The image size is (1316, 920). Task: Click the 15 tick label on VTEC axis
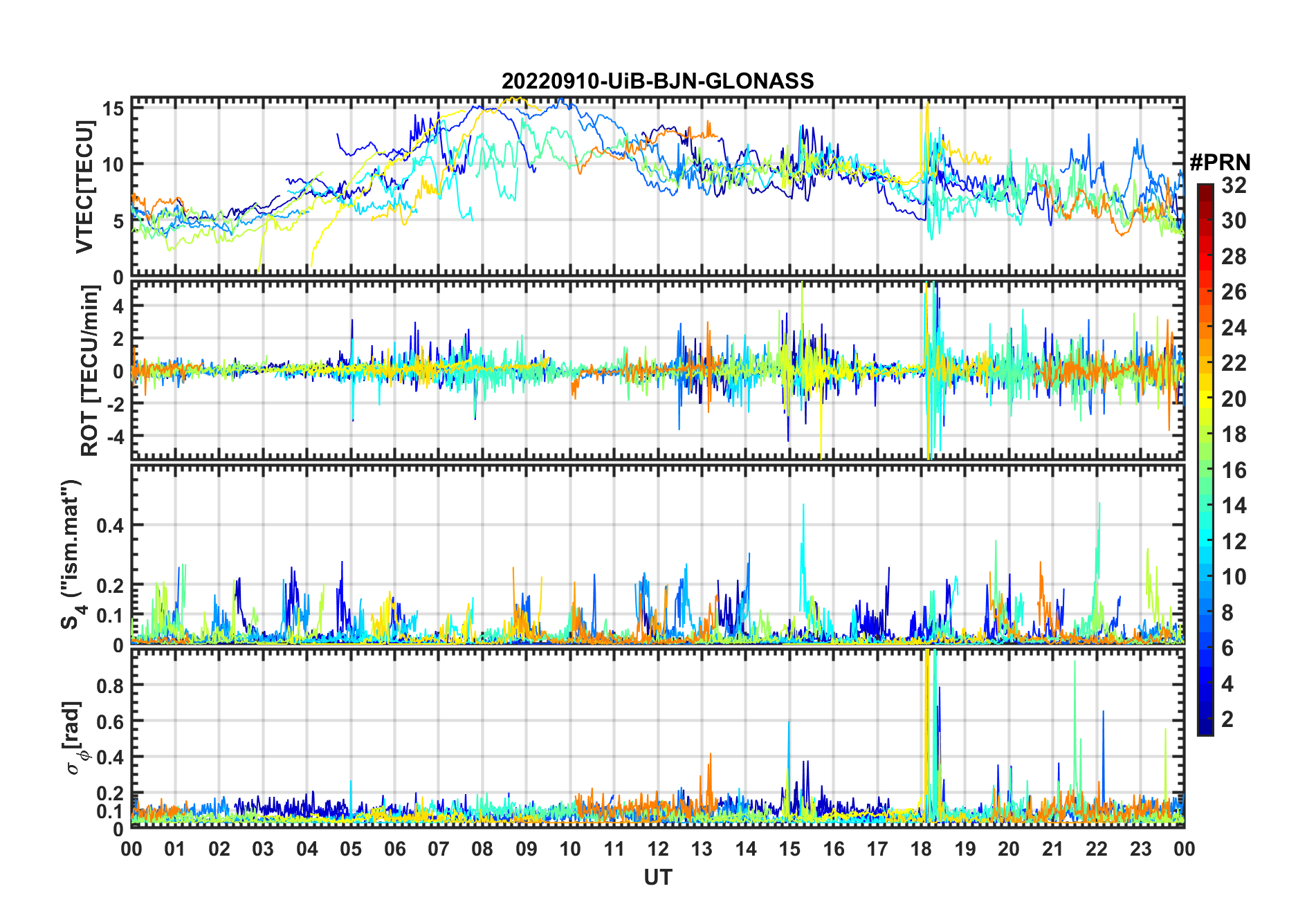coord(113,109)
